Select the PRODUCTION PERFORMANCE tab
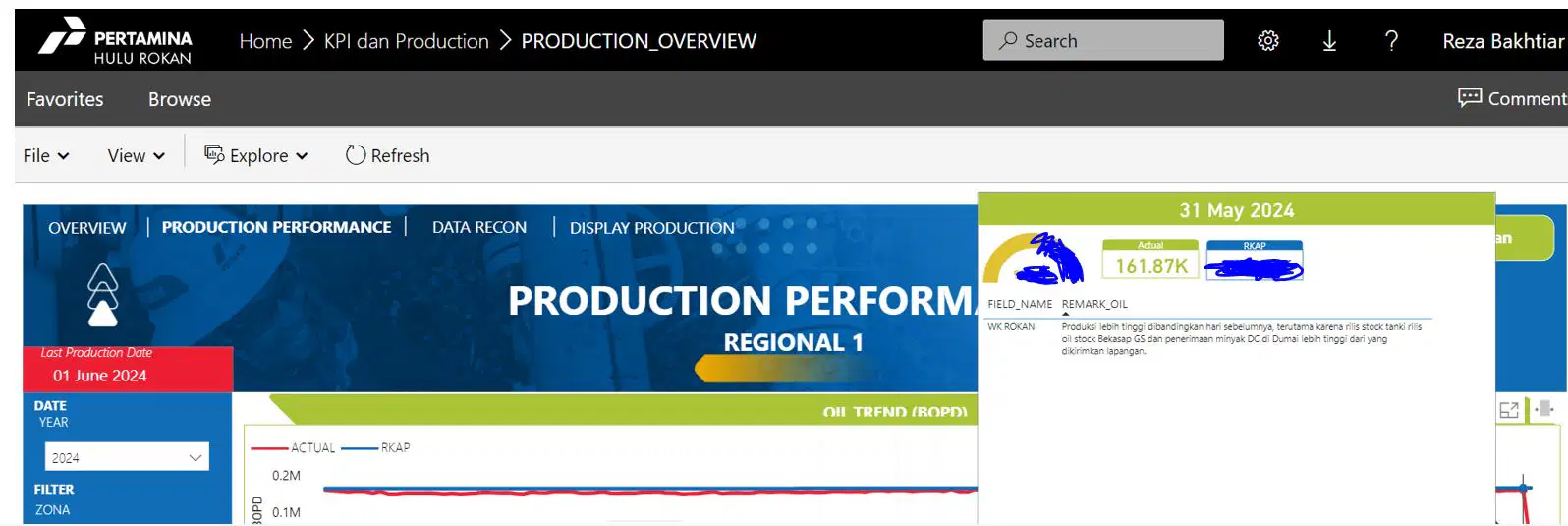The width and height of the screenshot is (1568, 526). point(276,227)
